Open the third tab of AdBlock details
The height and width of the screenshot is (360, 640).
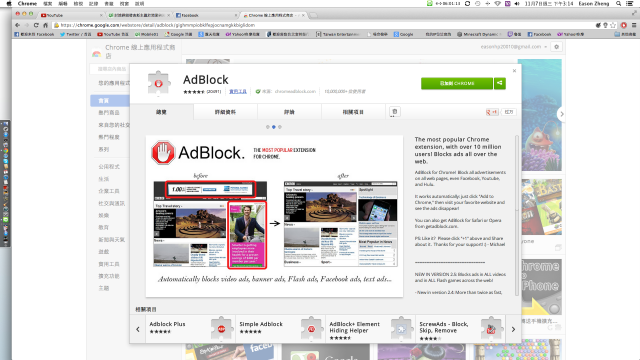(x=289, y=112)
